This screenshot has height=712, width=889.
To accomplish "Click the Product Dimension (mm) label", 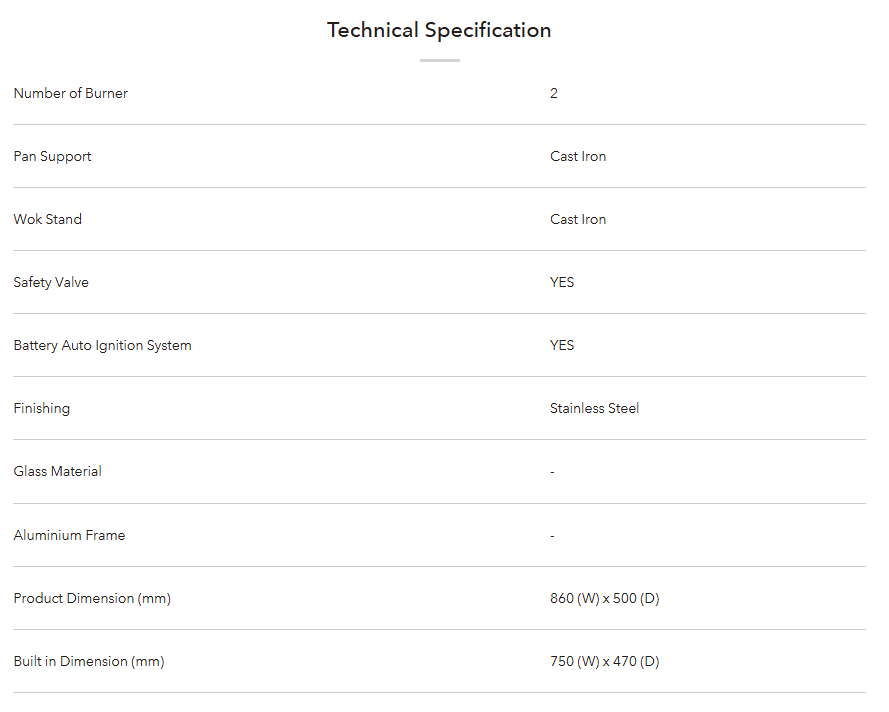I will coord(92,598).
